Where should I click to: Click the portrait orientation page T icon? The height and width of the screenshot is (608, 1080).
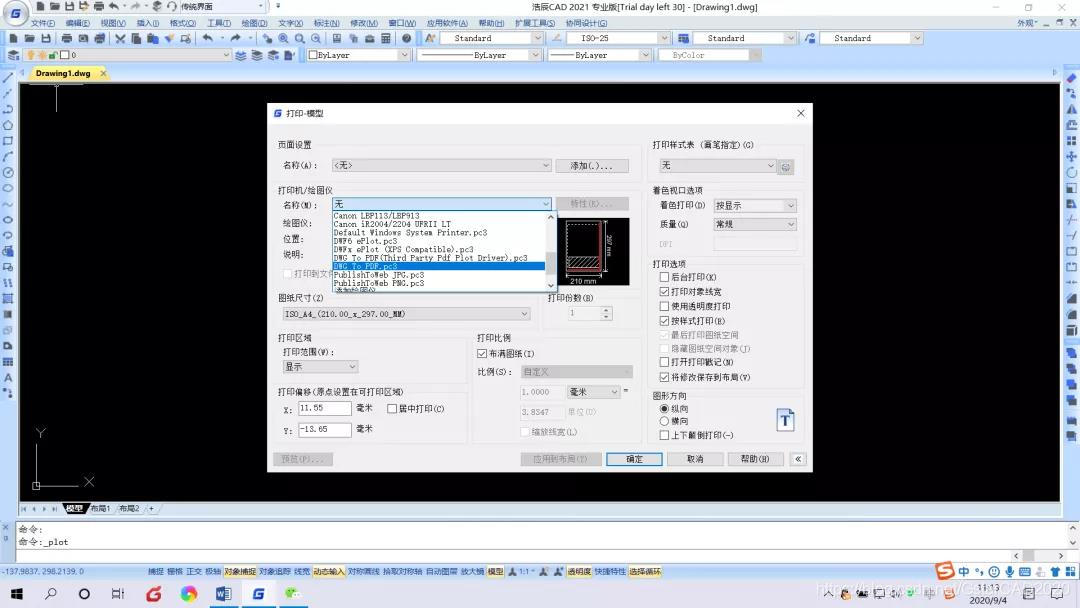[x=785, y=420]
